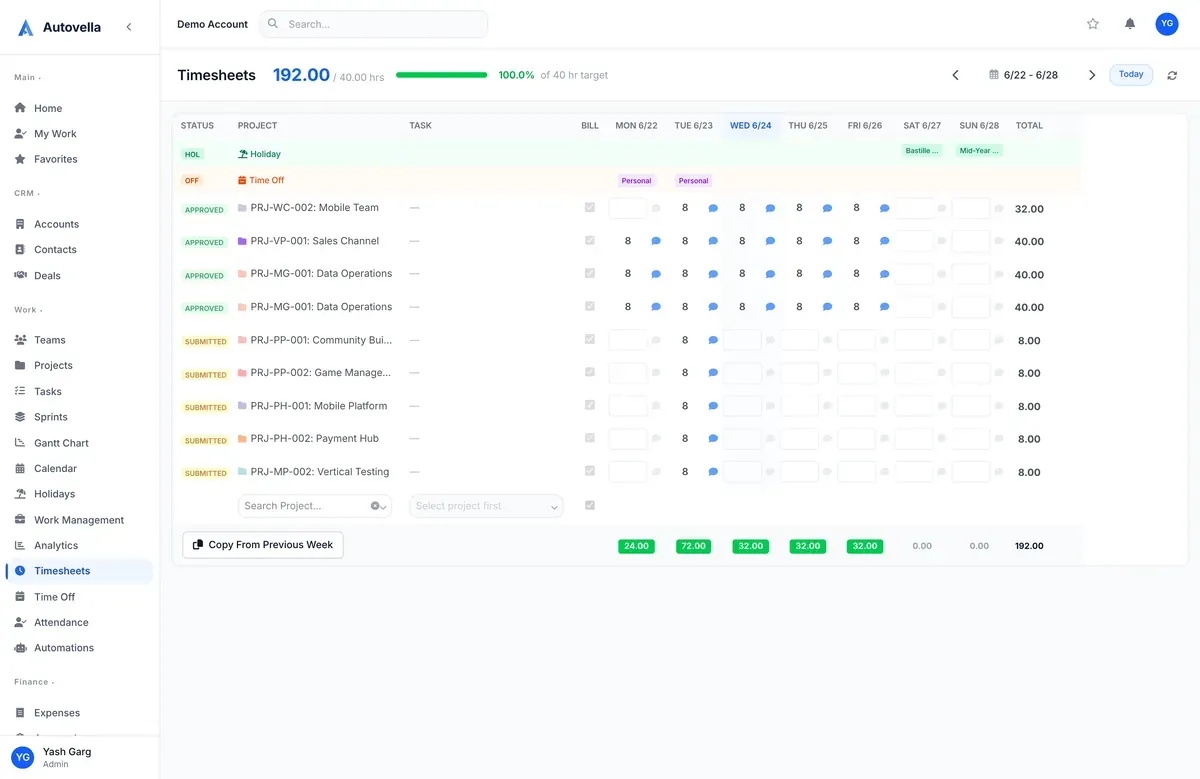Toggle billable checkbox for Vertical Testing row
This screenshot has width=1200, height=779.
590,471
